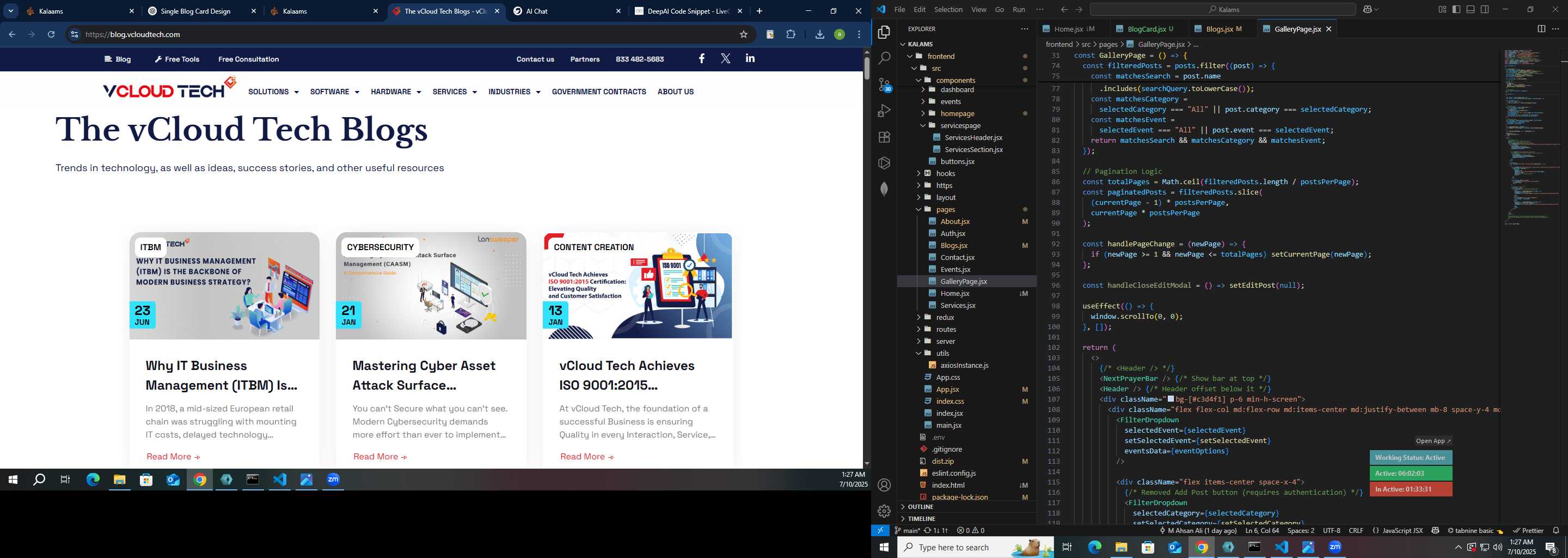Open vCloud Tech Facebook icon
The height and width of the screenshot is (558, 1568).
[x=702, y=58]
